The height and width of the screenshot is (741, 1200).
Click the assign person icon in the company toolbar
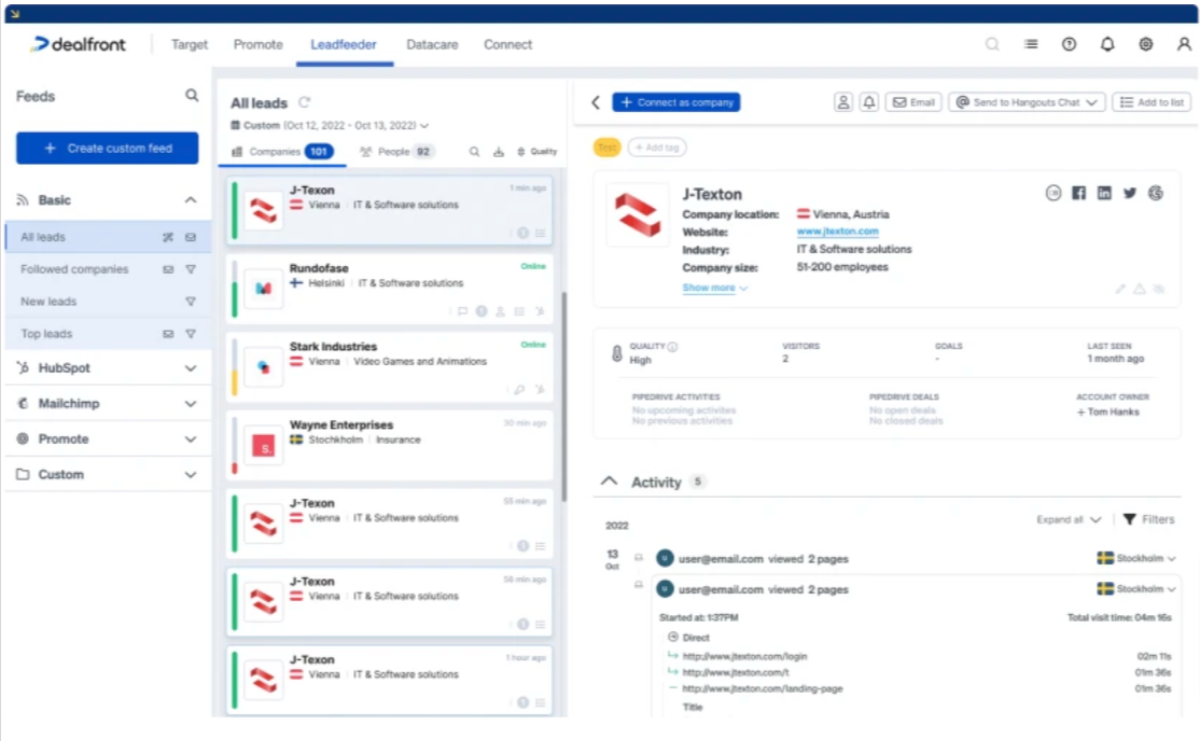click(844, 102)
